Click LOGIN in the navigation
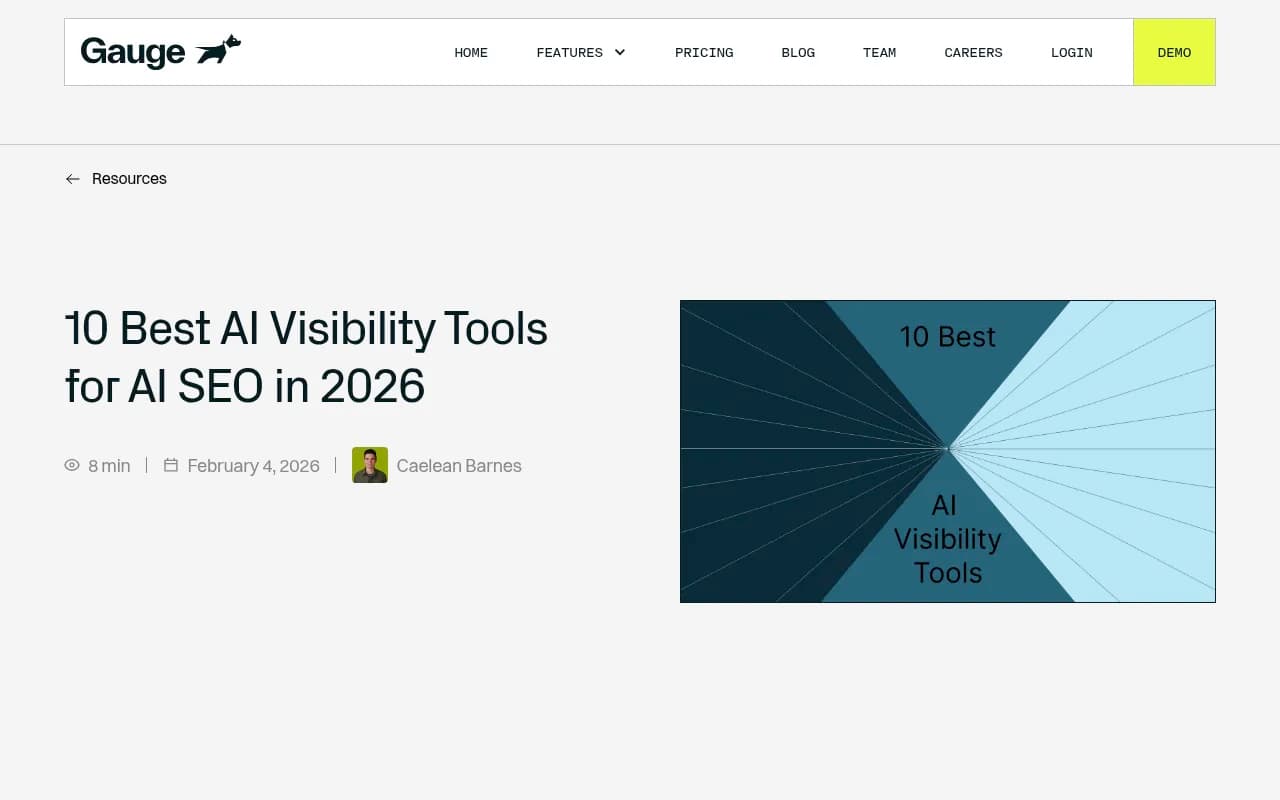This screenshot has height=800, width=1280. point(1071,52)
